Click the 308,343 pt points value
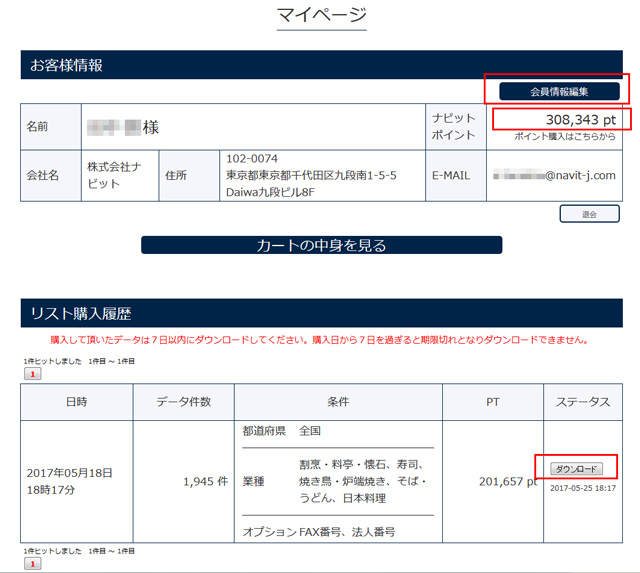Image resolution: width=640 pixels, height=573 pixels. coord(581,120)
